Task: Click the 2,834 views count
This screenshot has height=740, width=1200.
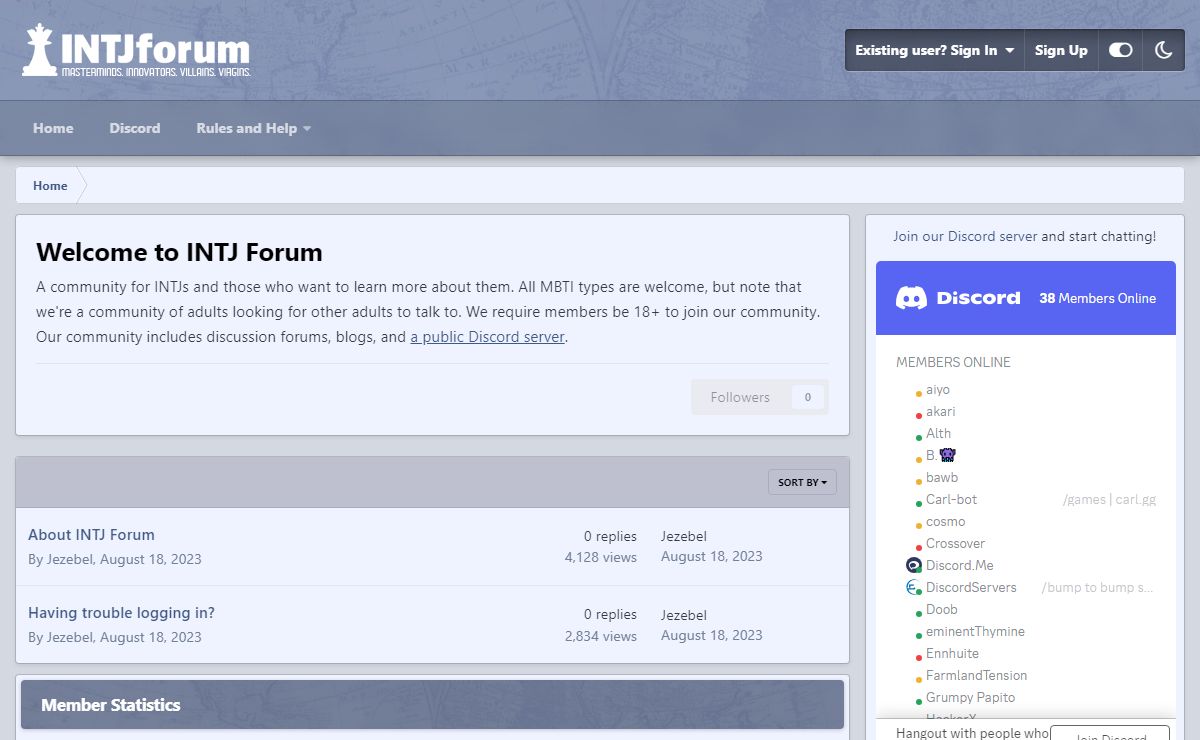Action: click(x=600, y=636)
